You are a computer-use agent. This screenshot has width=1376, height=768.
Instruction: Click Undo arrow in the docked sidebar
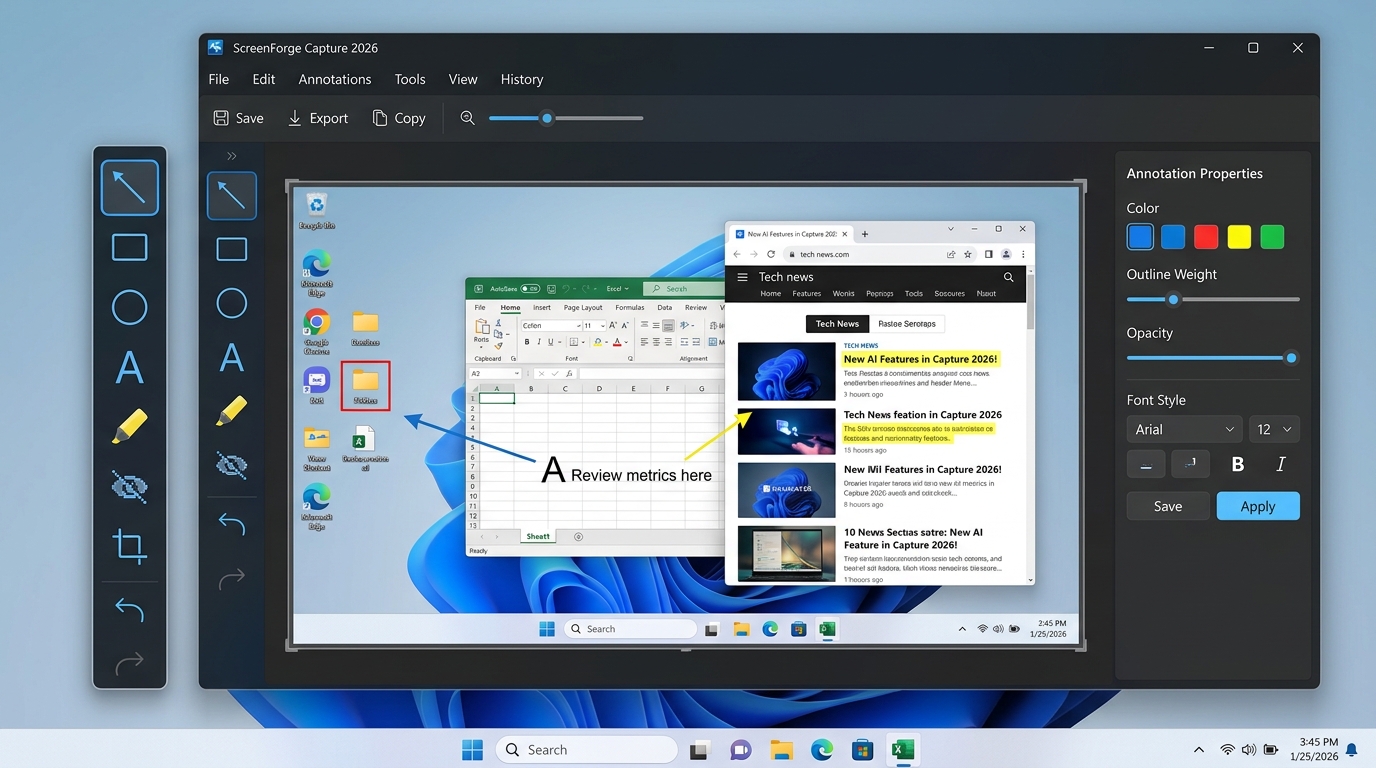[232, 524]
